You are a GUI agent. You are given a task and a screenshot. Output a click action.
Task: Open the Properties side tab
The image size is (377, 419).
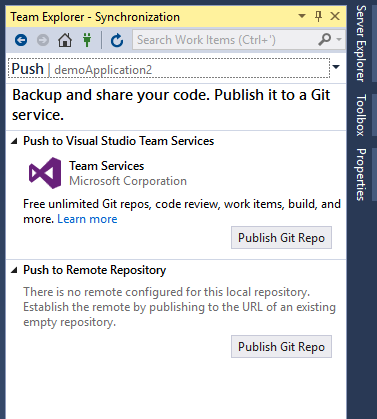[361, 174]
